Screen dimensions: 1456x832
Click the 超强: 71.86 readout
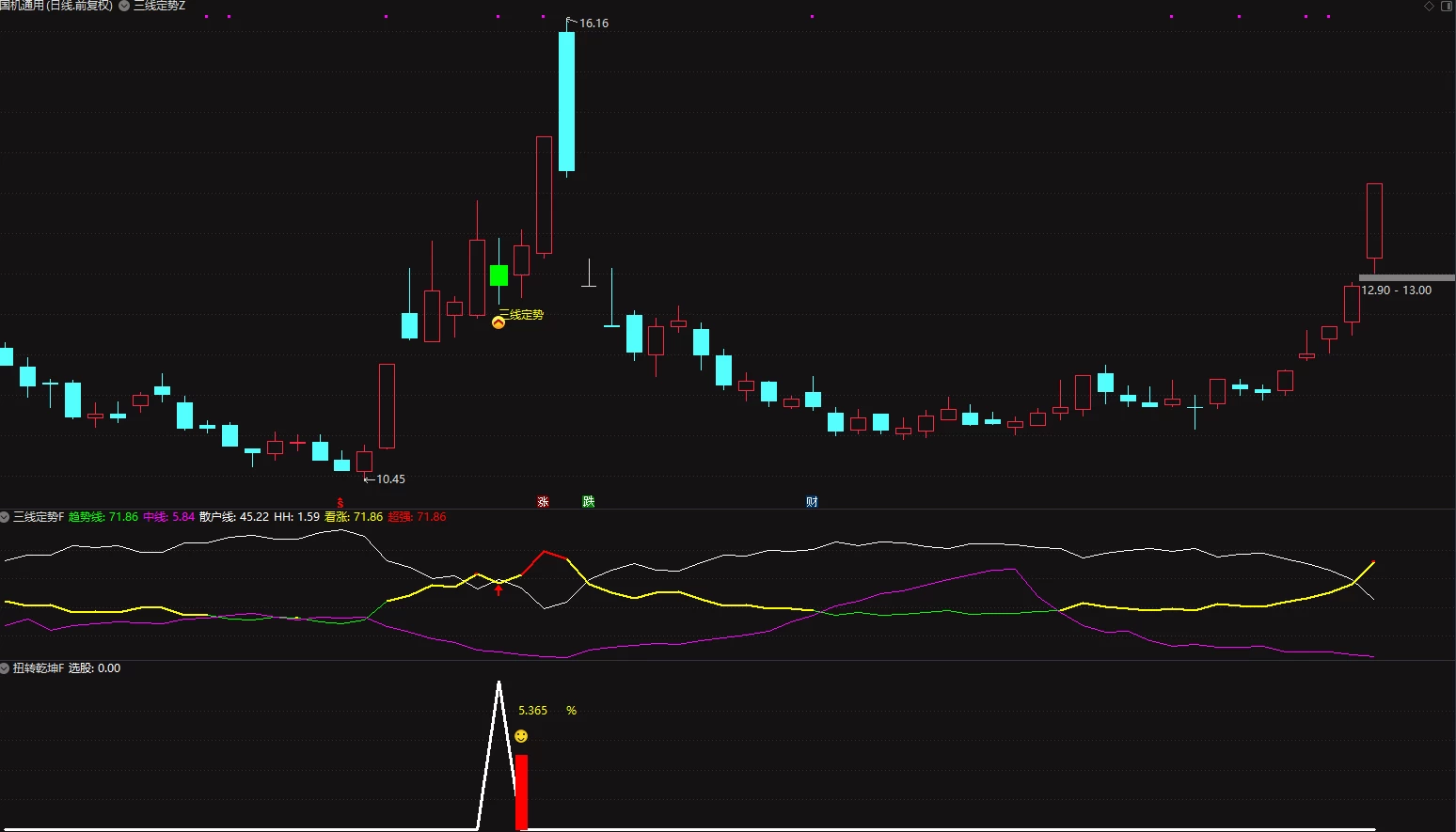click(418, 517)
